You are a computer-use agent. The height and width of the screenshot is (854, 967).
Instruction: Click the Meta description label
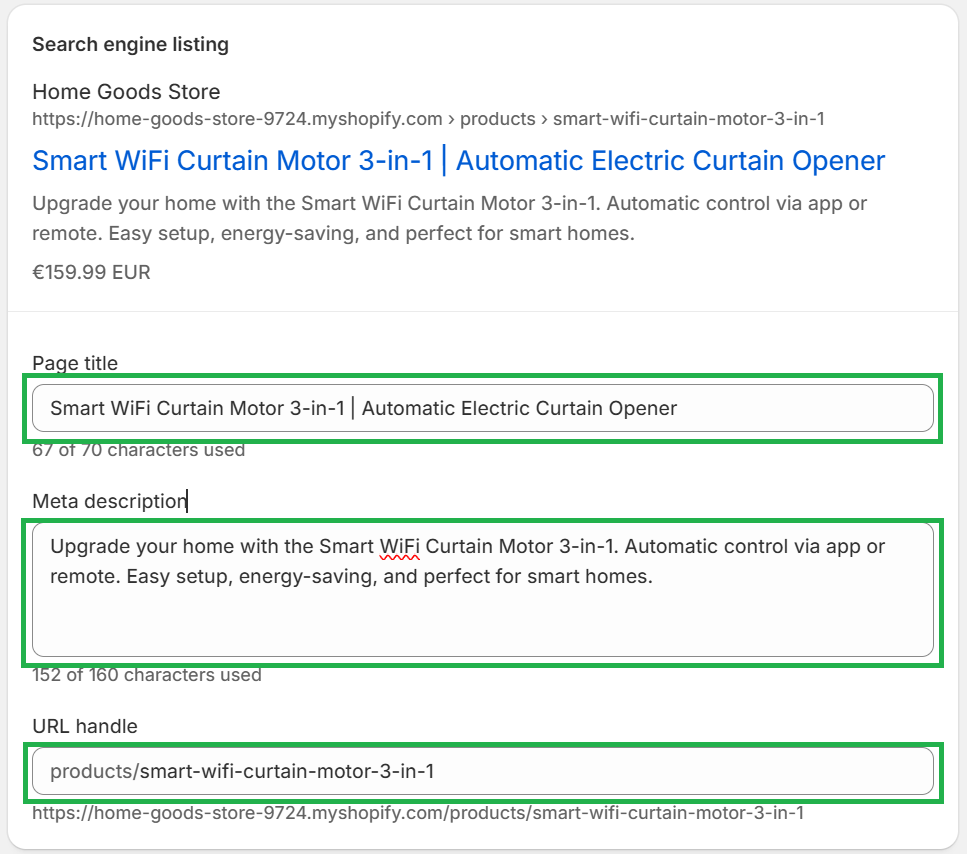tap(109, 501)
